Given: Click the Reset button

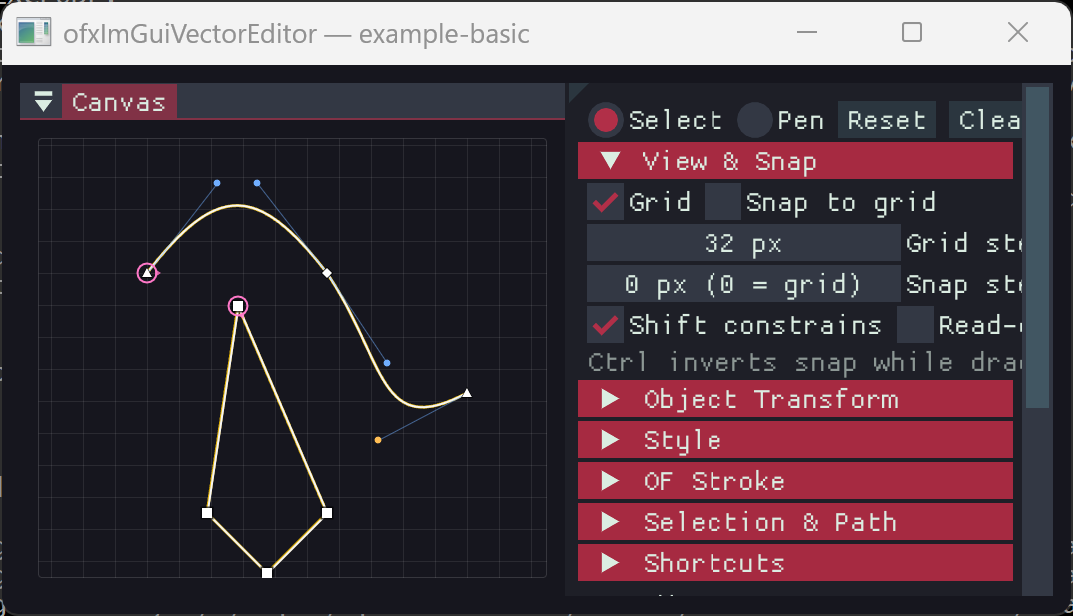Looking at the screenshot, I should [x=886, y=120].
